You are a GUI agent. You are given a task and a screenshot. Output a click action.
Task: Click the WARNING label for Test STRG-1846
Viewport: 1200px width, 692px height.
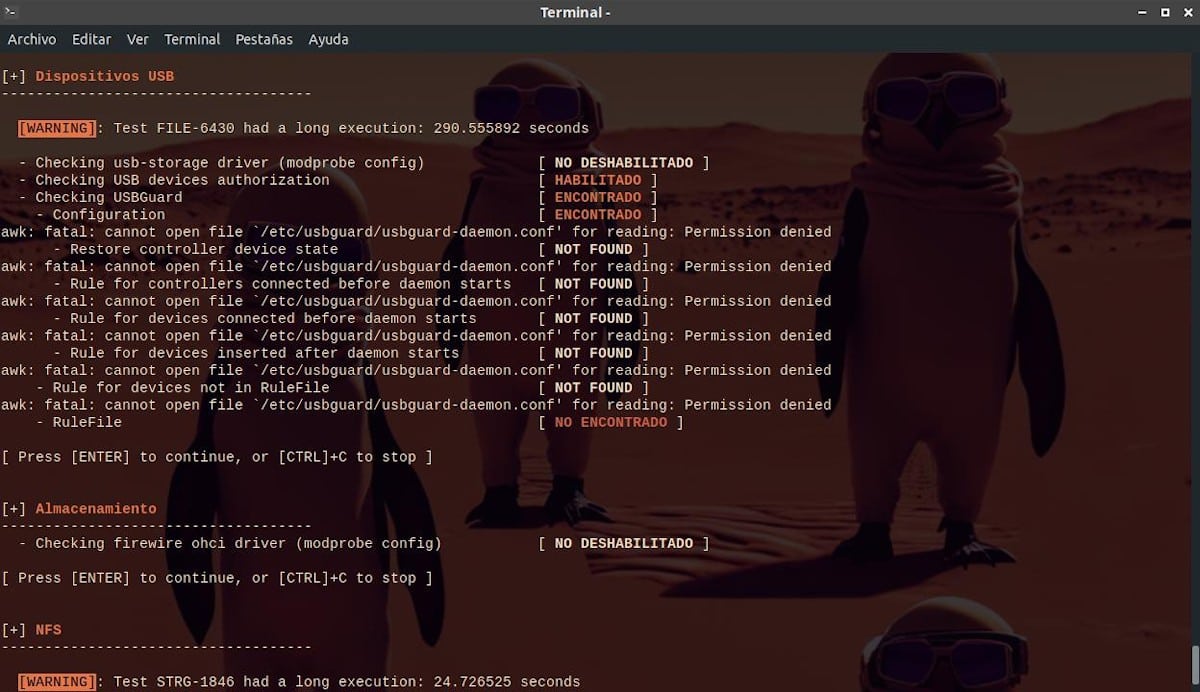click(x=57, y=682)
